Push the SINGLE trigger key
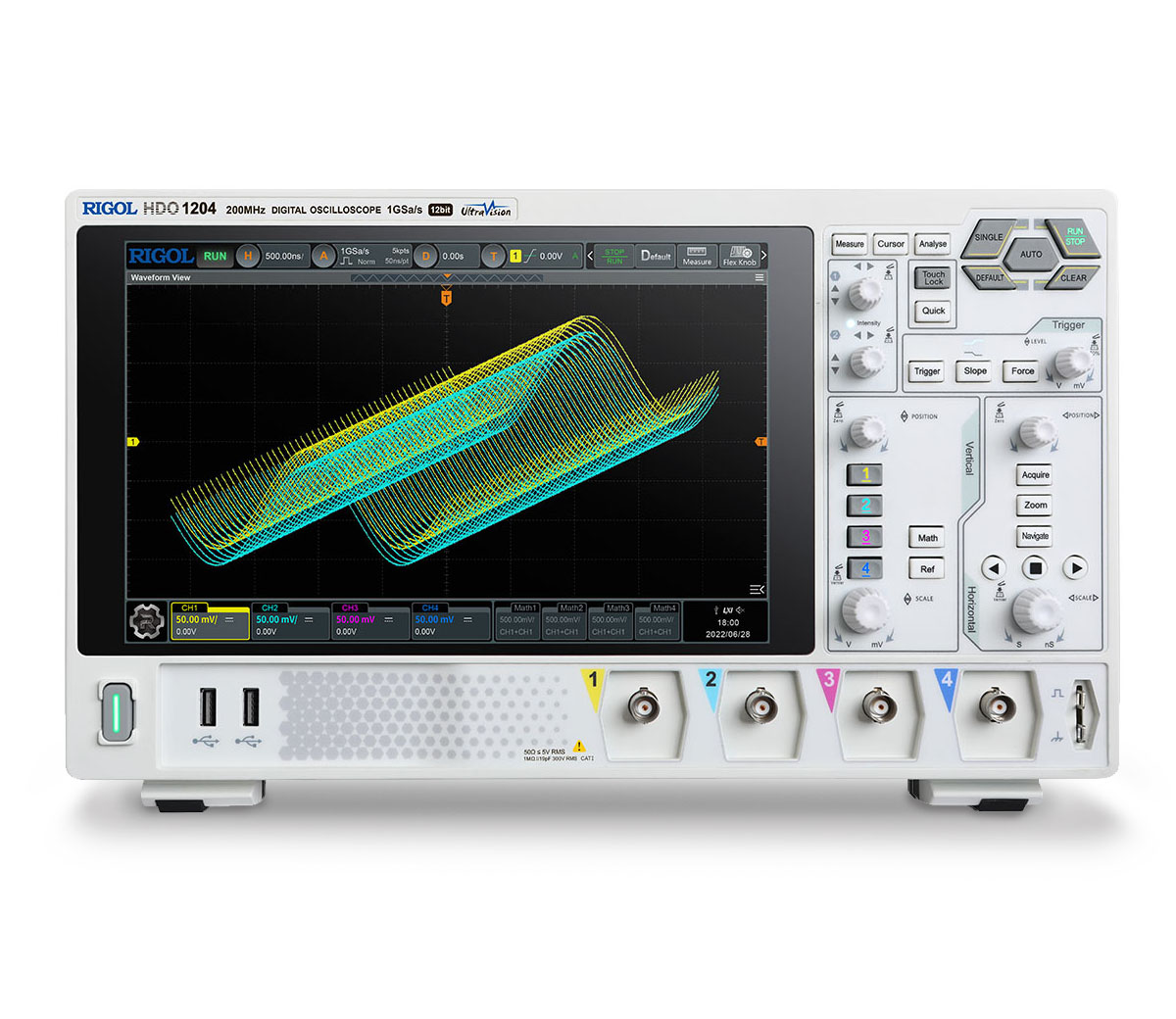This screenshot has width=1176, height=1019. point(988,238)
